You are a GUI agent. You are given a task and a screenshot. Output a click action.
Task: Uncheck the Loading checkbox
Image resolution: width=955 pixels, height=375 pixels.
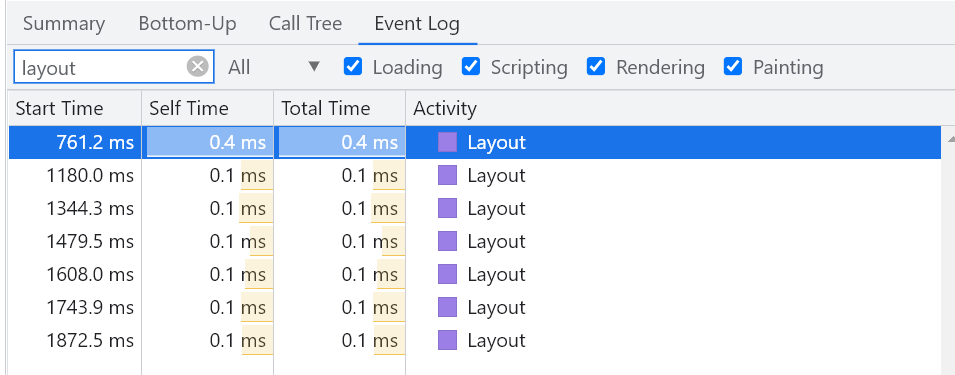[353, 66]
